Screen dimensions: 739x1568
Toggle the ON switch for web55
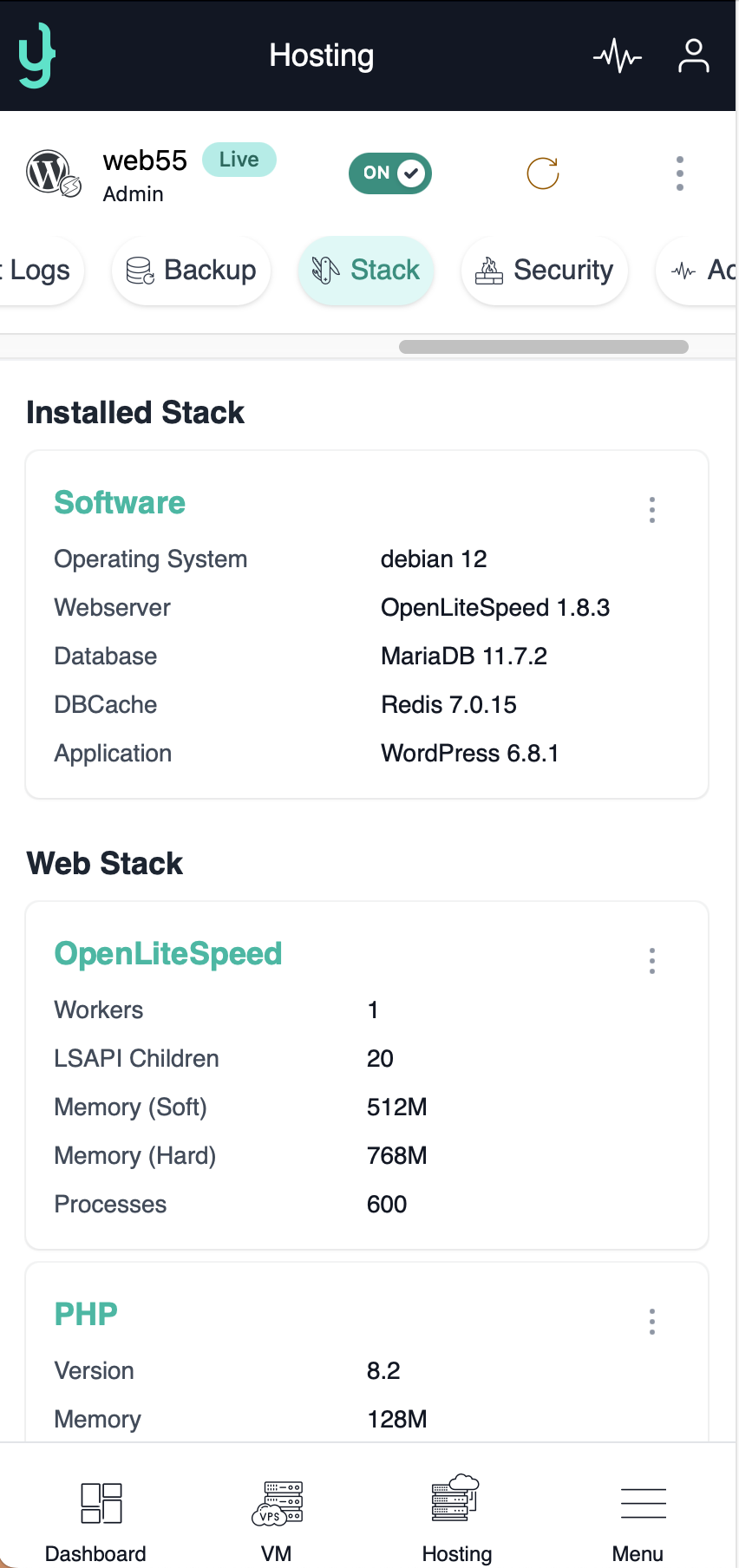pyautogui.click(x=390, y=173)
